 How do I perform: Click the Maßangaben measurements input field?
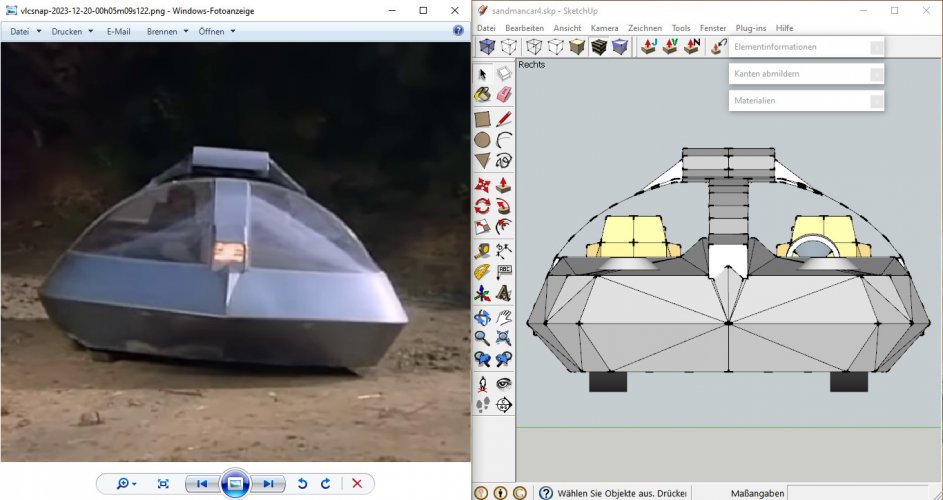[857, 493]
